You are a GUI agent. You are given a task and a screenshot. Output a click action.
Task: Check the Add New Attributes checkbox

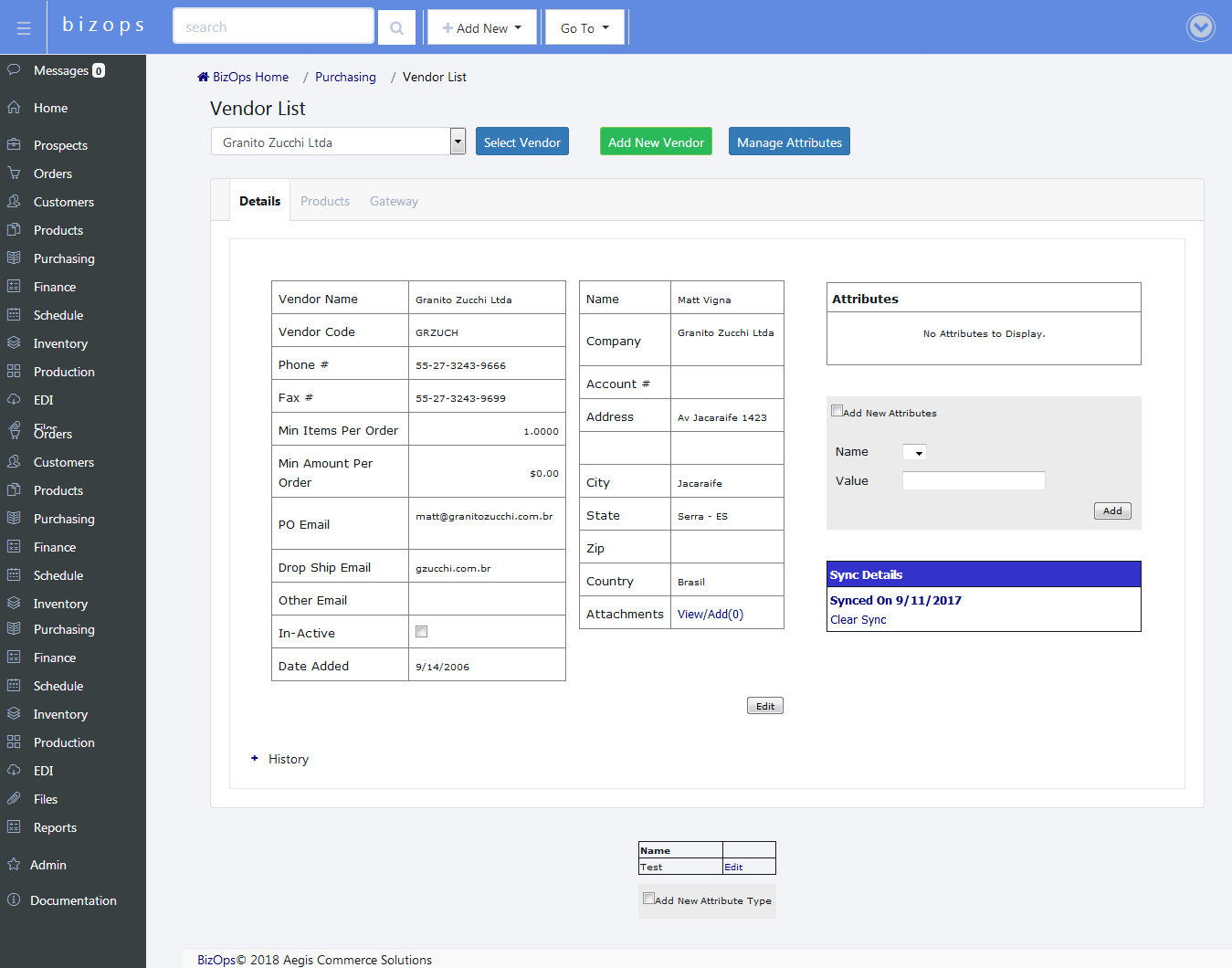tap(837, 411)
